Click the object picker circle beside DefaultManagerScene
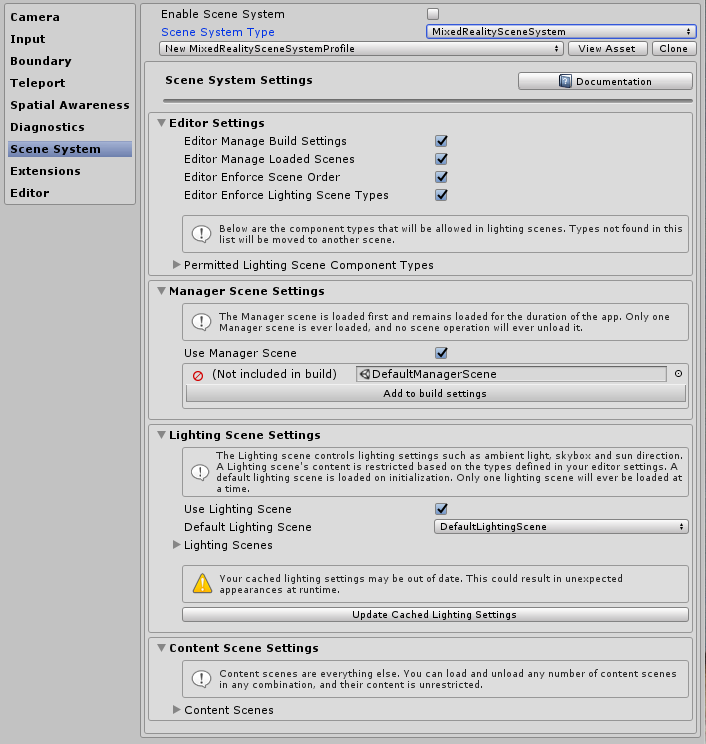The height and width of the screenshot is (744, 706). coord(678,374)
